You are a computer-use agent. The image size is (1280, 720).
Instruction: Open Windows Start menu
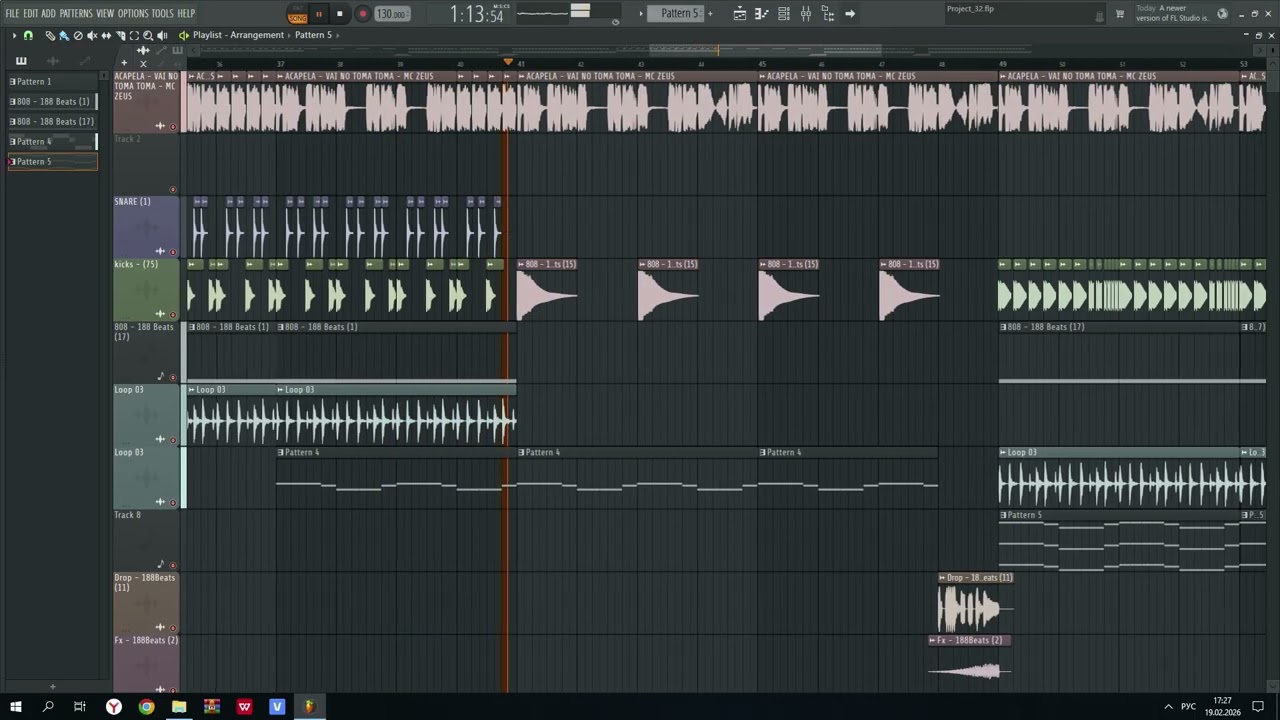point(16,707)
